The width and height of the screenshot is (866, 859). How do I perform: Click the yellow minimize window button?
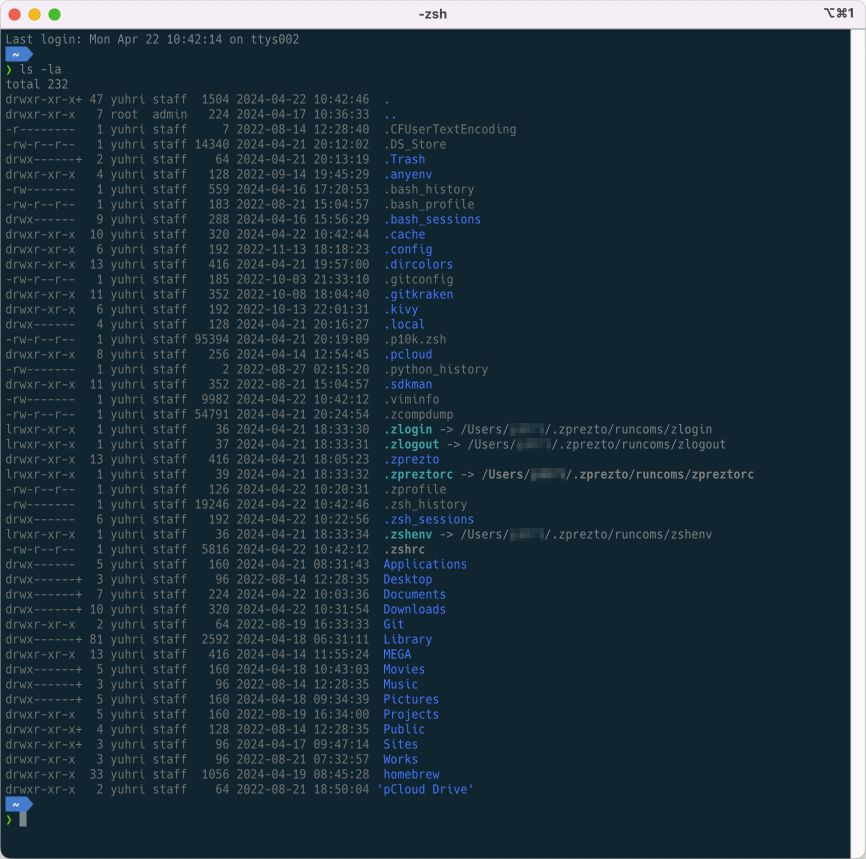pyautogui.click(x=35, y=14)
